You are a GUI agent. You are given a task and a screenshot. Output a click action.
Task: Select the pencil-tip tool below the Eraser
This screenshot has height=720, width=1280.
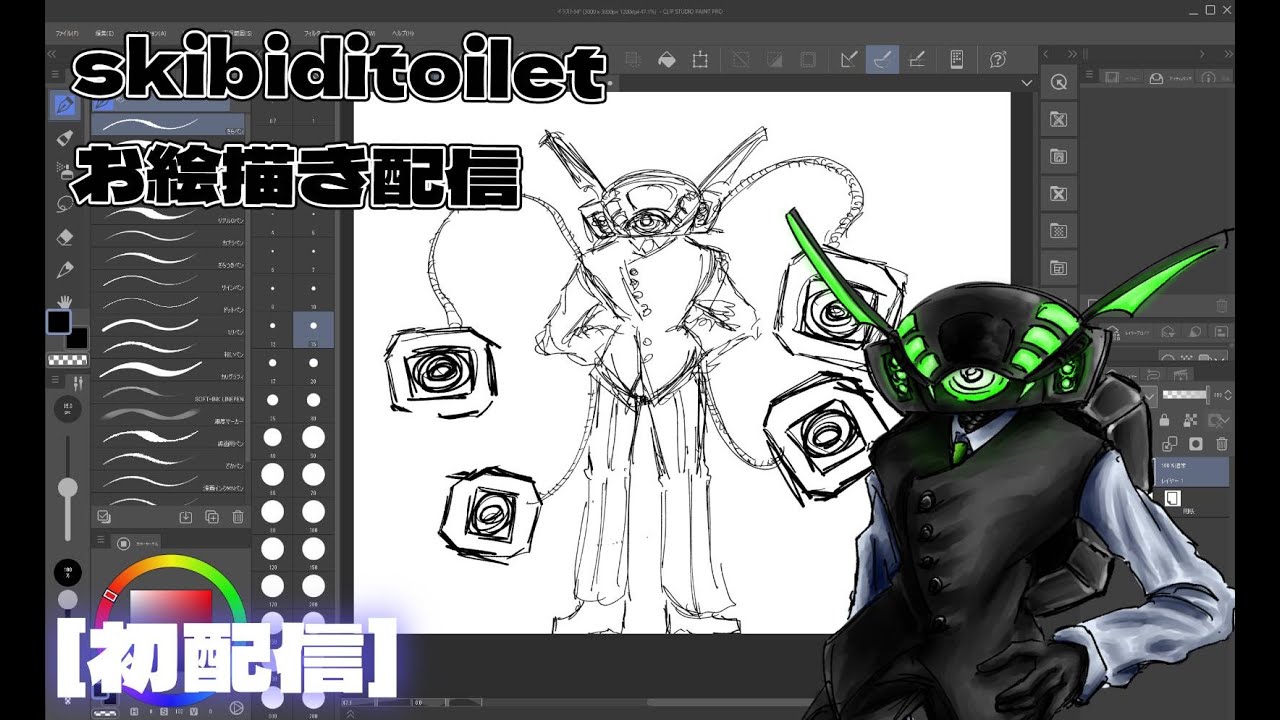[x=66, y=269]
